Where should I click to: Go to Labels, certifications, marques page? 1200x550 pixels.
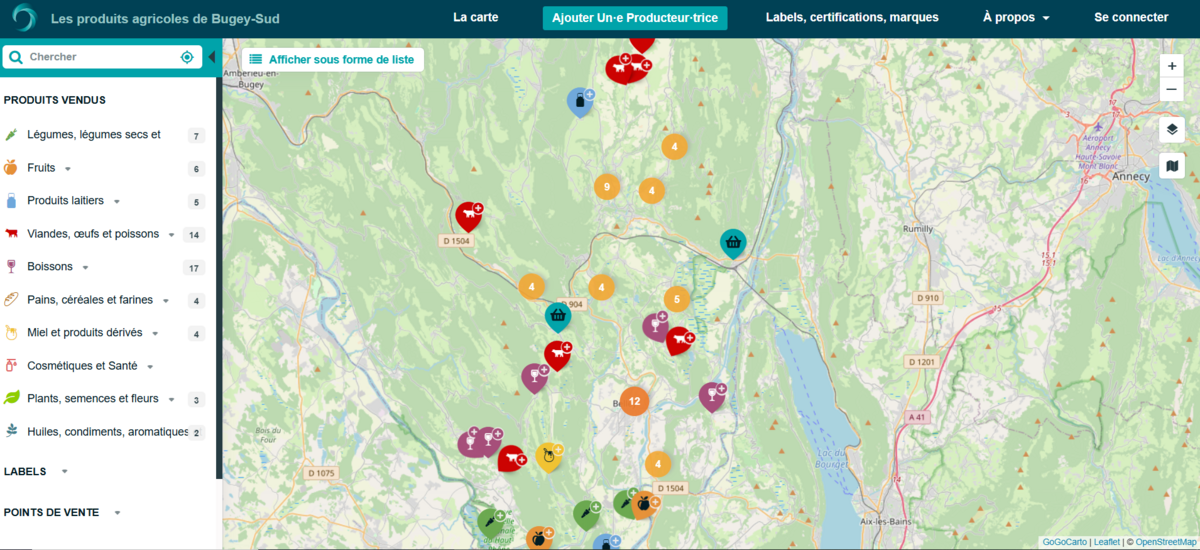pos(851,18)
